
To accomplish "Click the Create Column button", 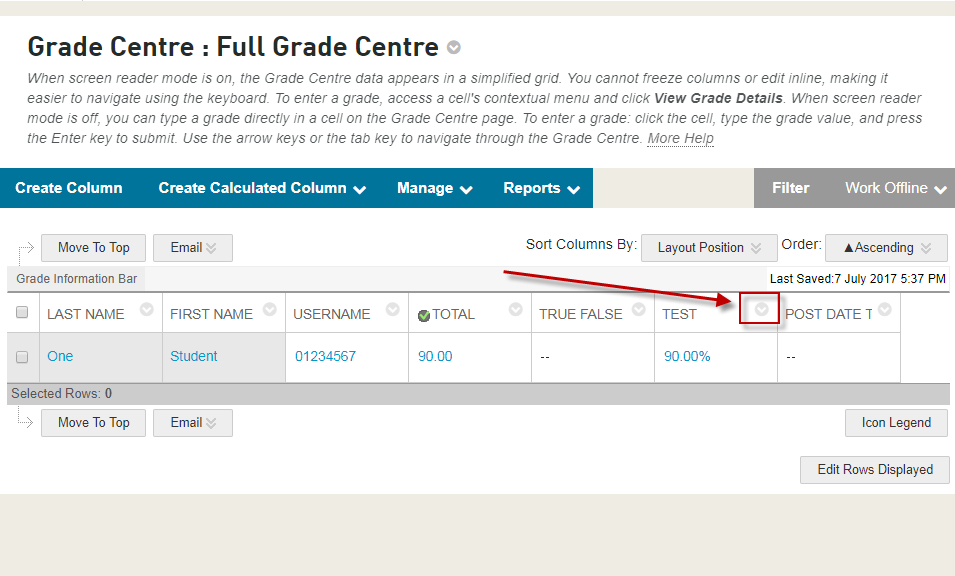I will click(x=69, y=188).
